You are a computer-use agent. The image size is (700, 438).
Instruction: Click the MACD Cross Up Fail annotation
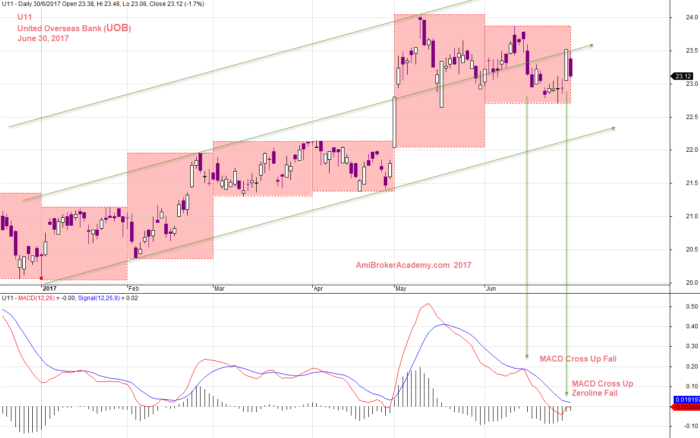click(578, 359)
